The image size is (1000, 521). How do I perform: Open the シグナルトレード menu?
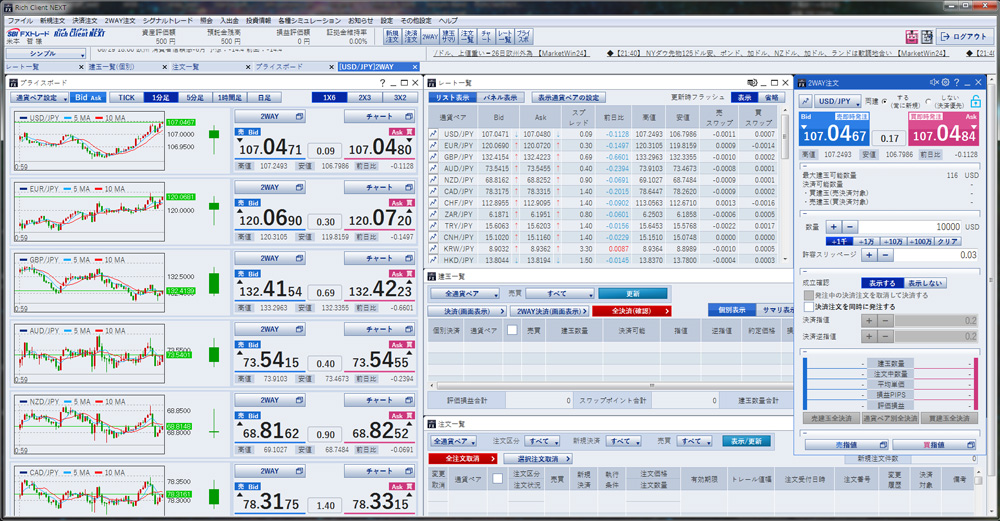[167, 20]
